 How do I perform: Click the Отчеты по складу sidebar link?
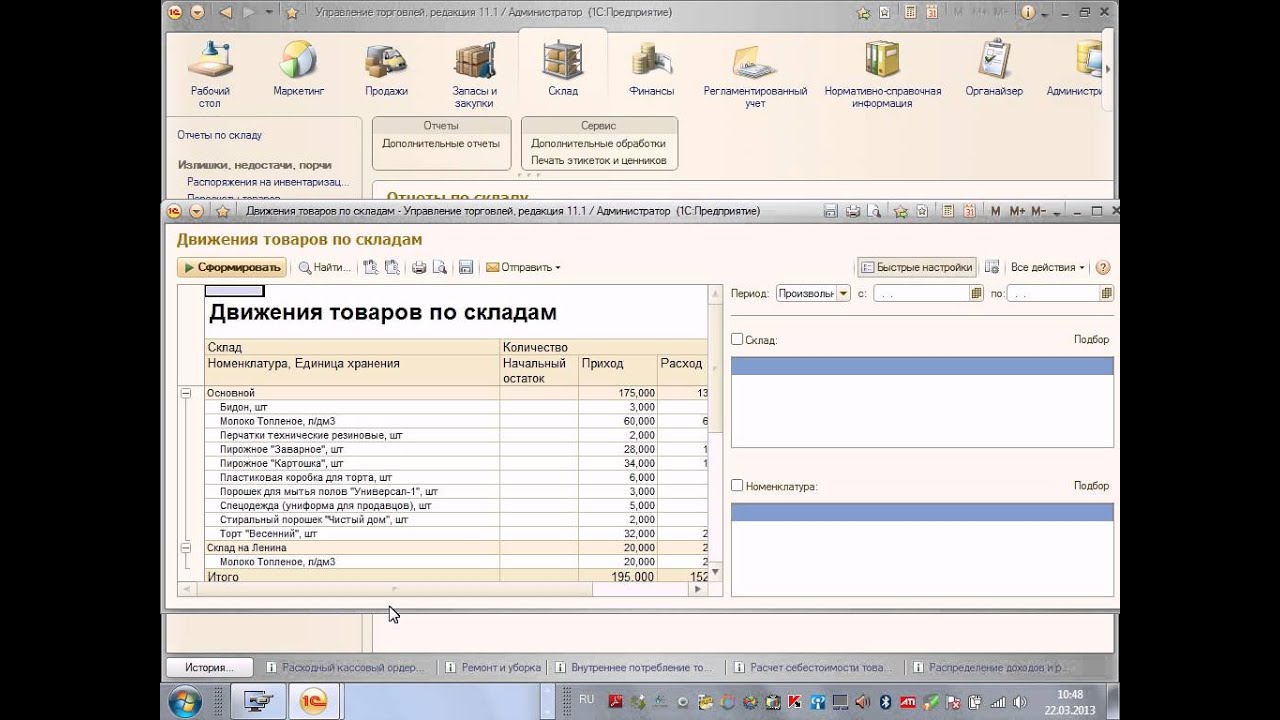[x=219, y=135]
